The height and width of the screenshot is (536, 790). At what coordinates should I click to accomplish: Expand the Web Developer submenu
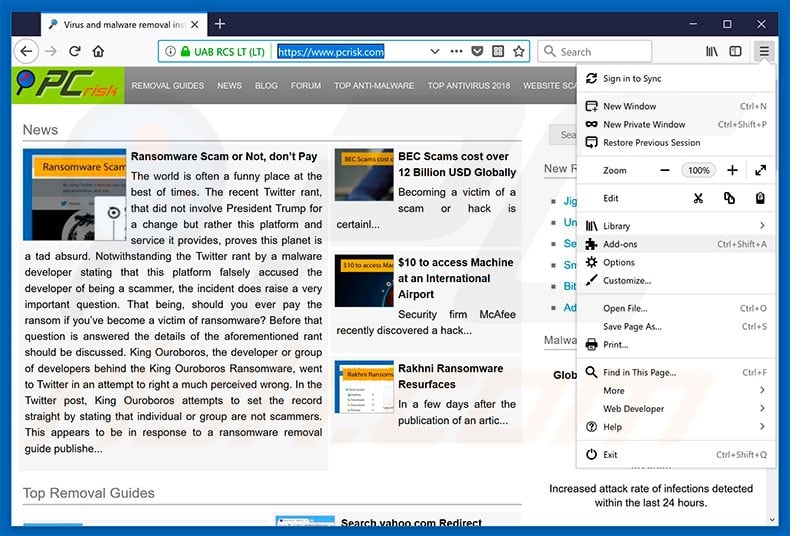pos(762,409)
